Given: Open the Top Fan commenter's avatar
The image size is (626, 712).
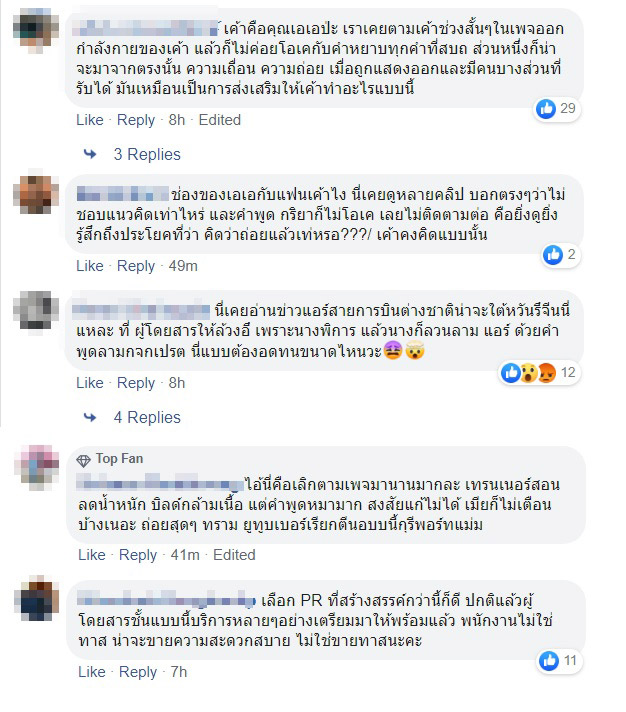Looking at the screenshot, I should [x=36, y=468].
